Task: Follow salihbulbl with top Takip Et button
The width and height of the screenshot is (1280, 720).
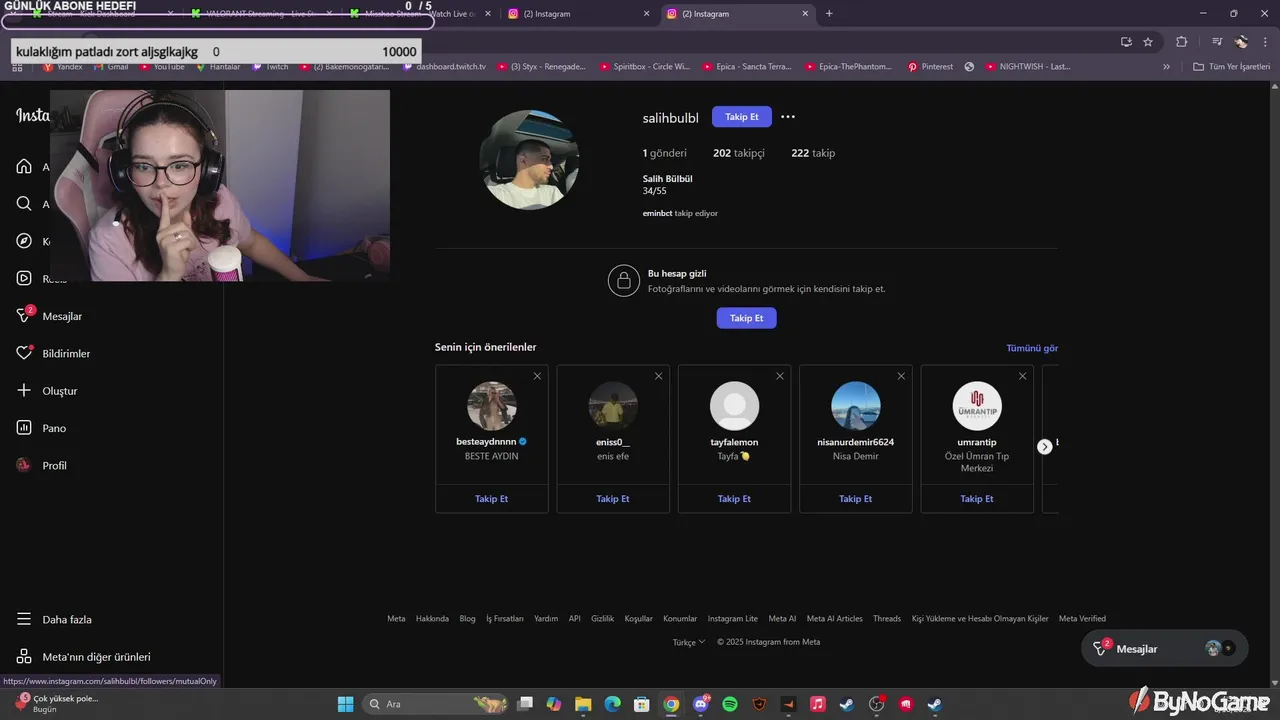Action: pyautogui.click(x=742, y=117)
